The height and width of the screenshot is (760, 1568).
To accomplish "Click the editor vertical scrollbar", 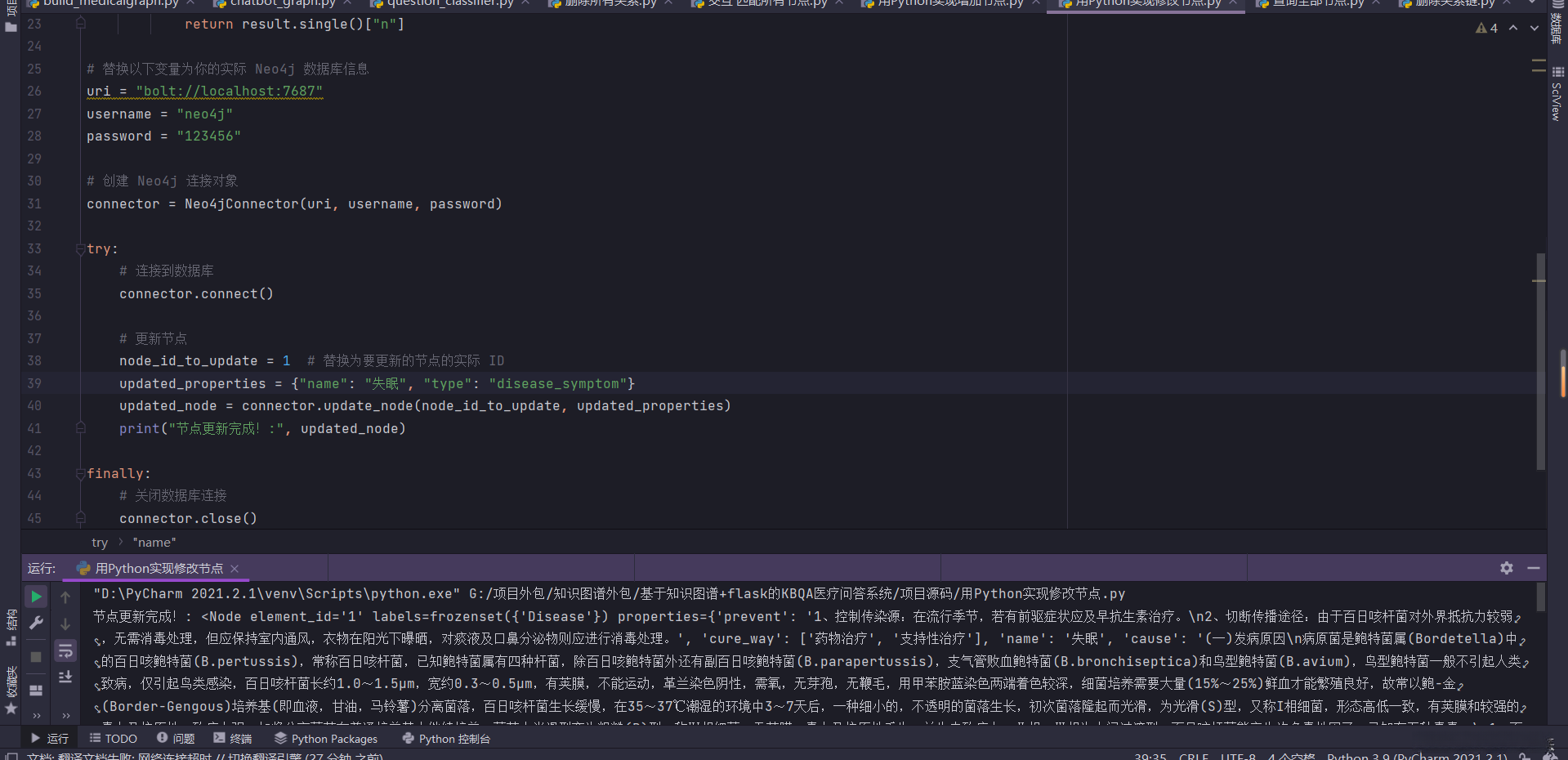I will click(x=1540, y=360).
